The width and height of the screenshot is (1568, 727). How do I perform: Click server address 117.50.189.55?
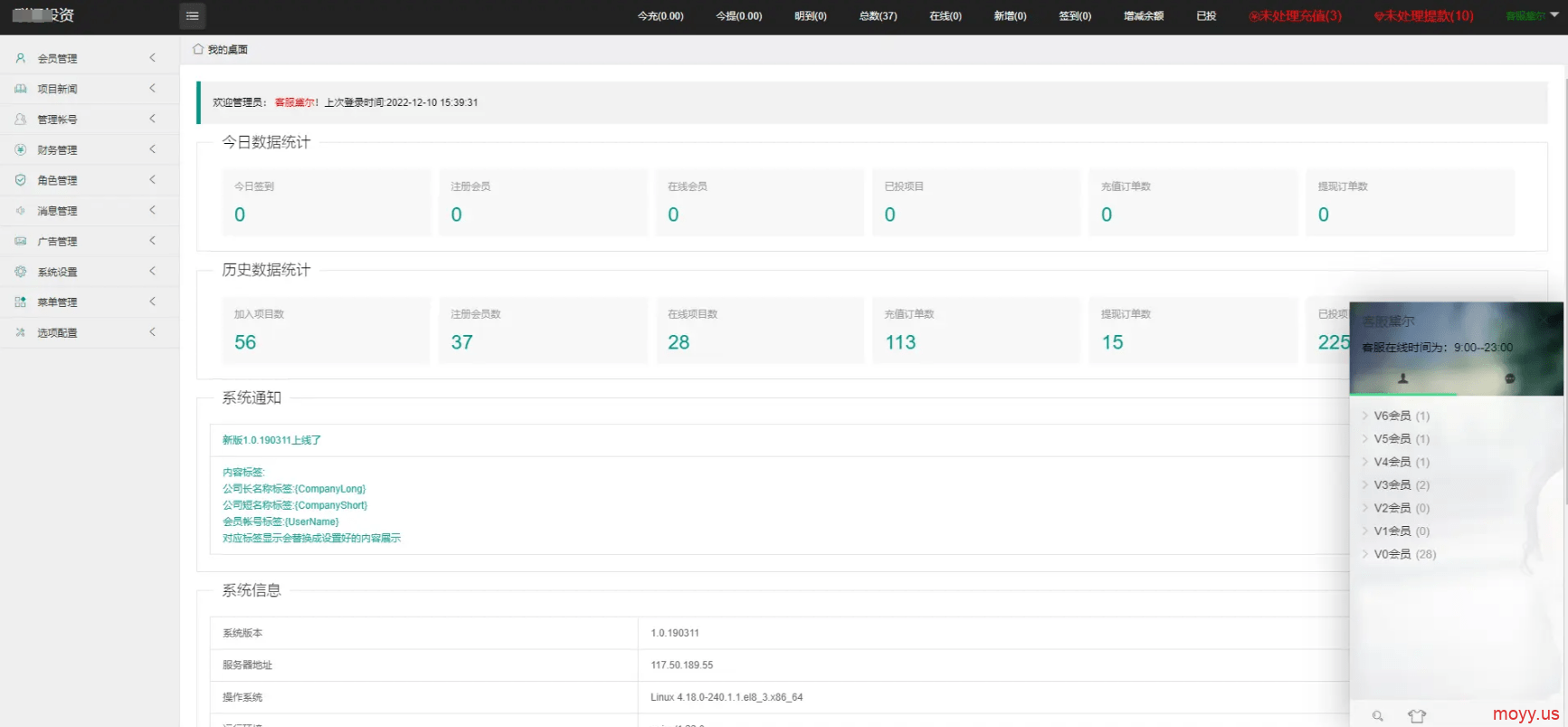(x=681, y=665)
